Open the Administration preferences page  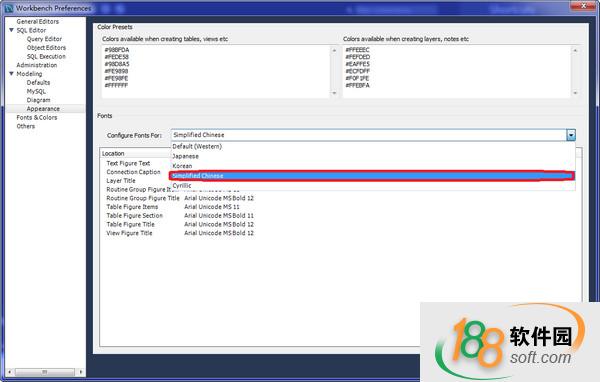[x=37, y=65]
